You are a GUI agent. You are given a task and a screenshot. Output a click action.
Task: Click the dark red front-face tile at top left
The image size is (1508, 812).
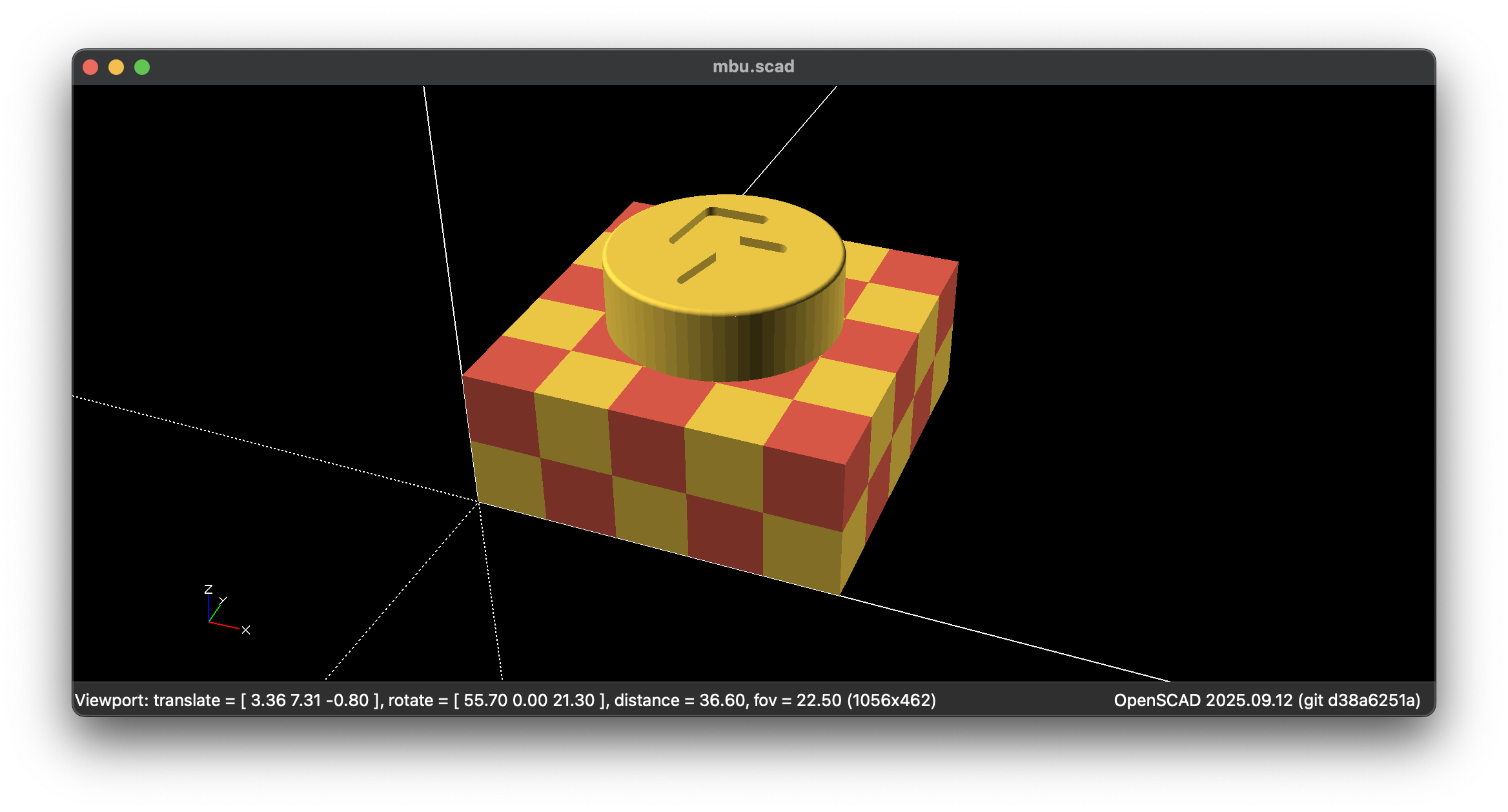click(x=502, y=416)
